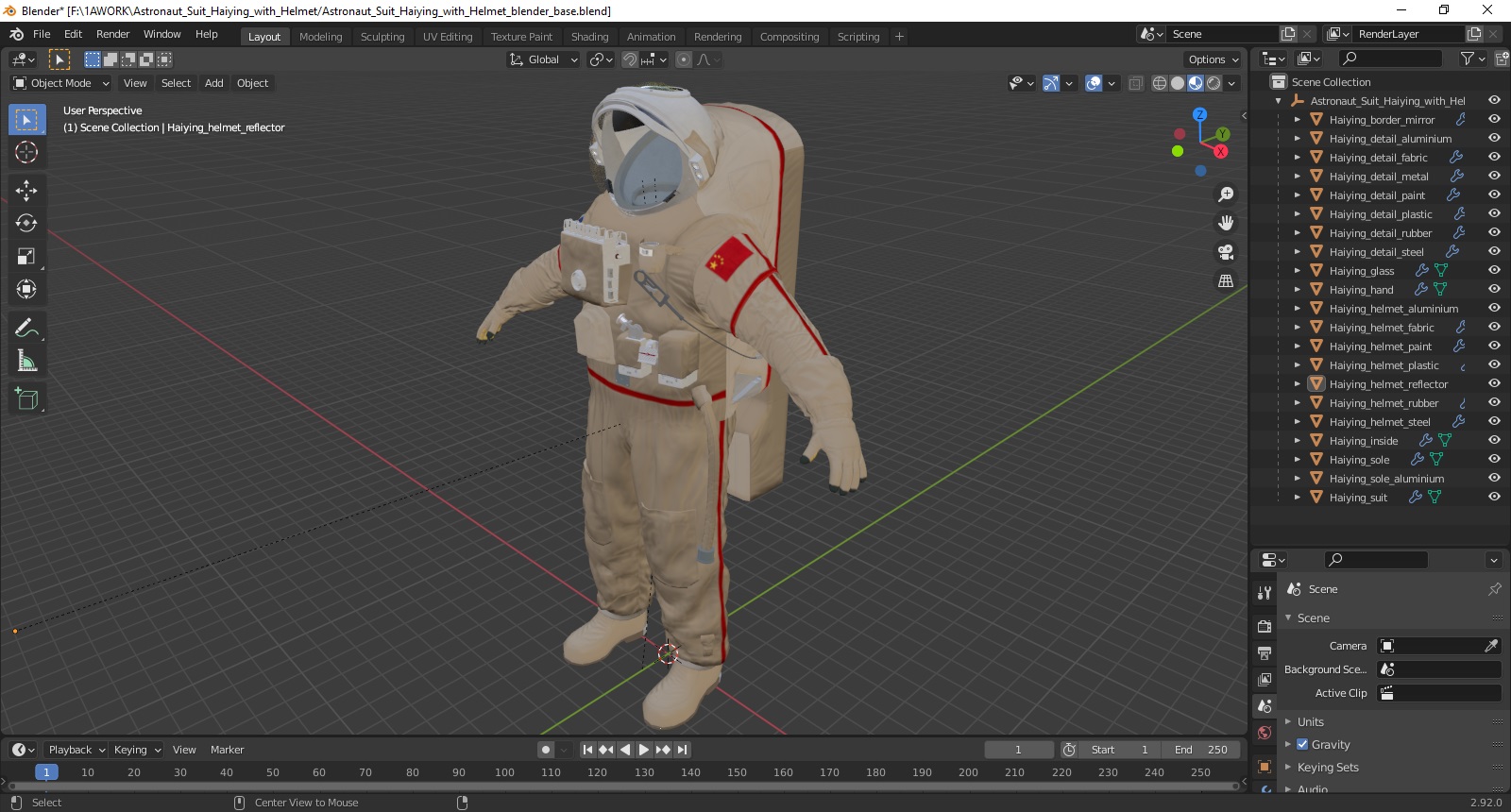This screenshot has height=812, width=1511.
Task: Expand Haiying_helmet_steel tree row
Action: [1297, 422]
